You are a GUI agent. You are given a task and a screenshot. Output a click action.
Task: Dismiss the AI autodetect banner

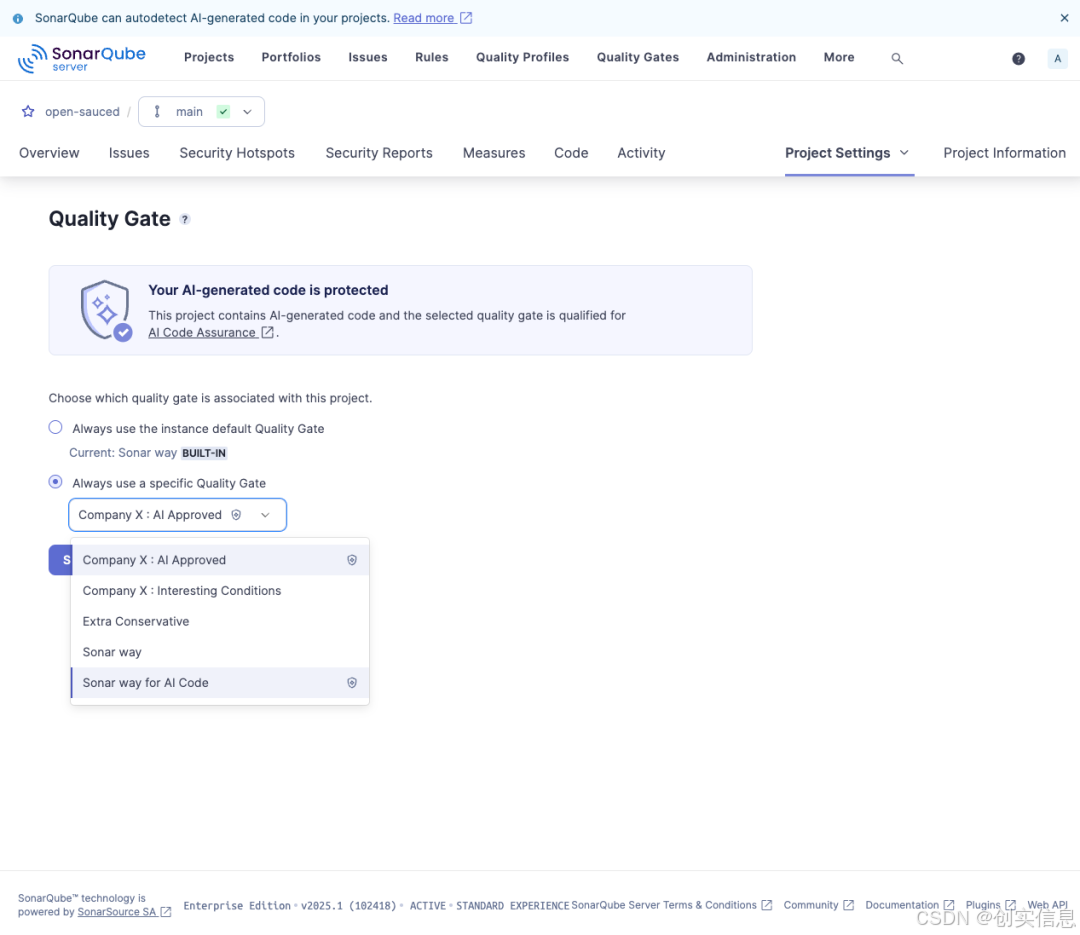1064,18
